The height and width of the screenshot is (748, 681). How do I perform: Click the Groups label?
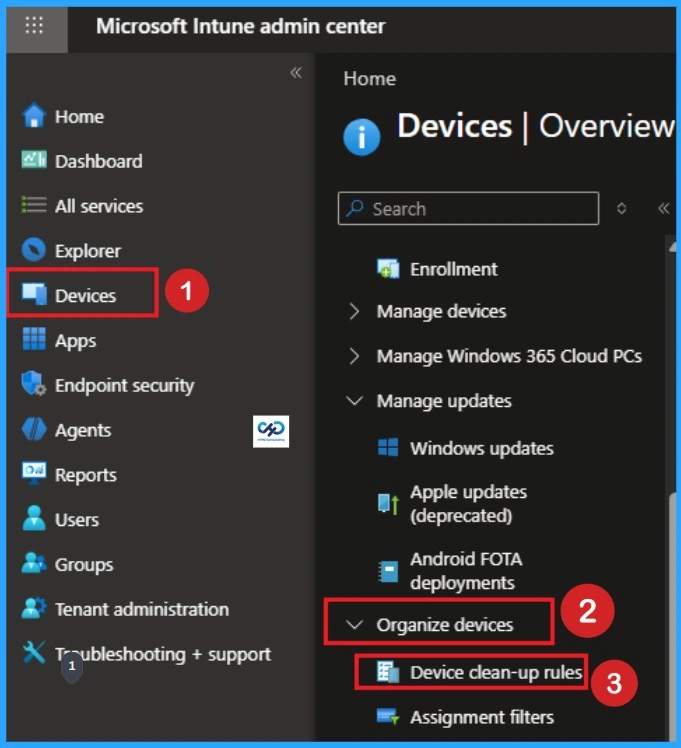84,565
